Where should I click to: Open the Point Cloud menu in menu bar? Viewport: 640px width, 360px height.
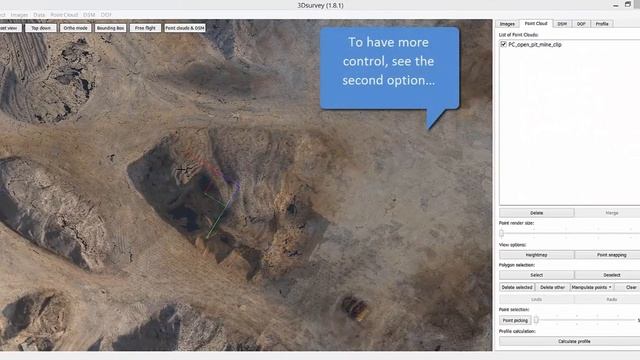point(64,15)
